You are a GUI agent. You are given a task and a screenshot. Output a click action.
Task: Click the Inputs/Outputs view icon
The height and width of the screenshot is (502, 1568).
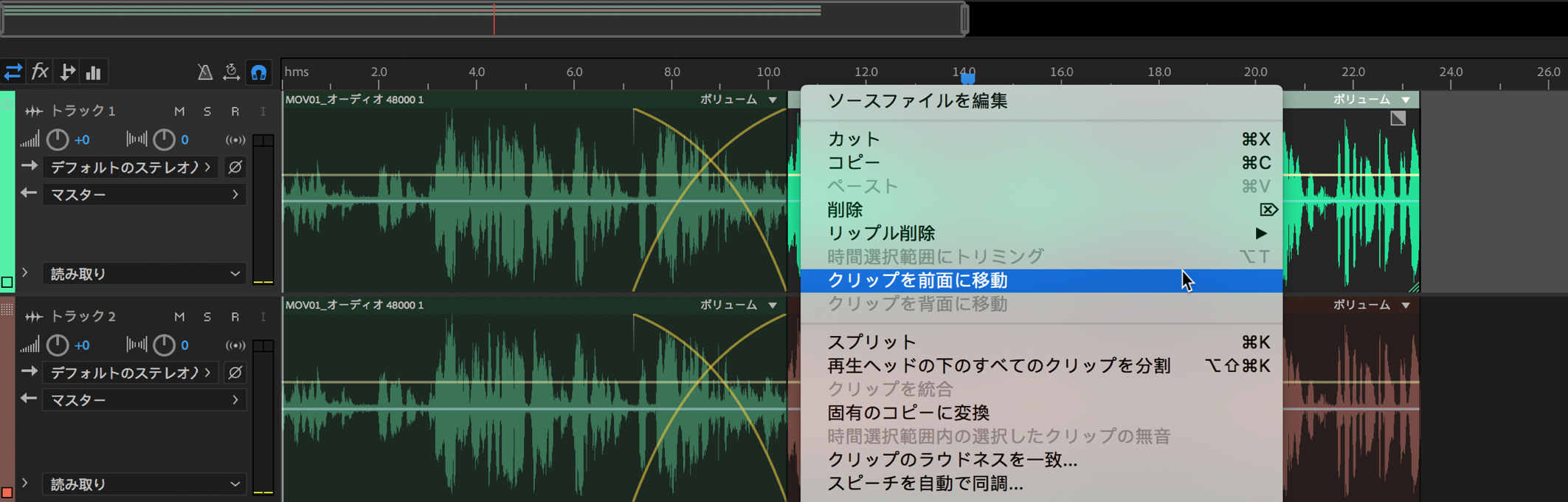pyautogui.click(x=13, y=72)
